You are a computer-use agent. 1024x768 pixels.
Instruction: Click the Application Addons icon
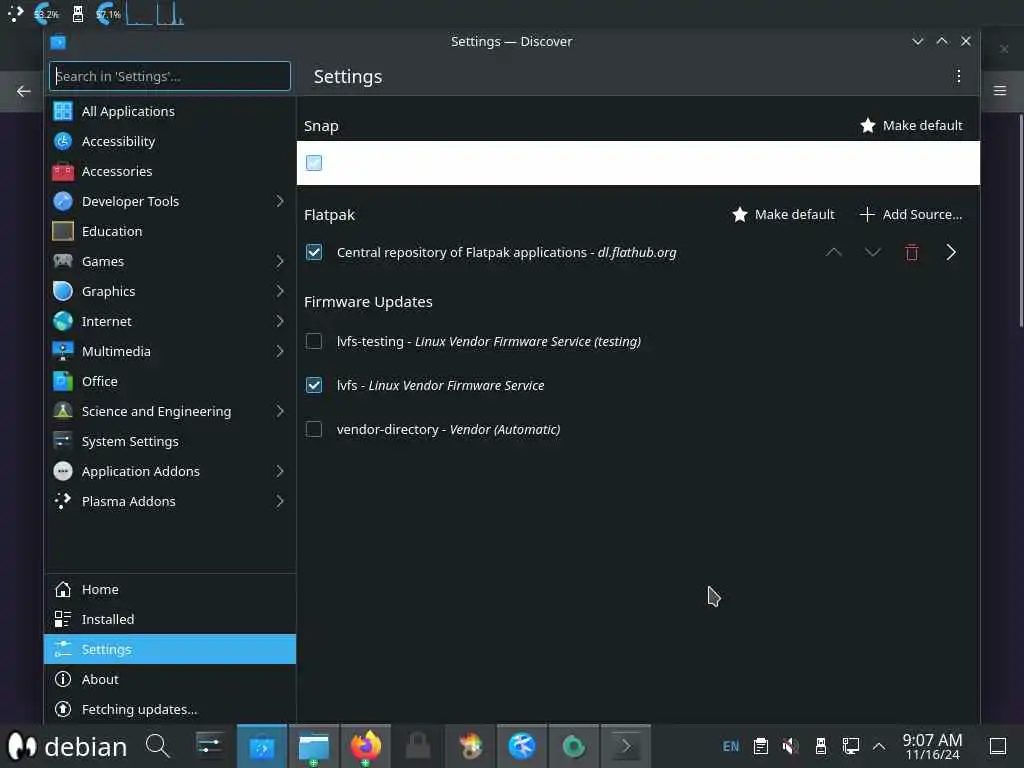(63, 472)
